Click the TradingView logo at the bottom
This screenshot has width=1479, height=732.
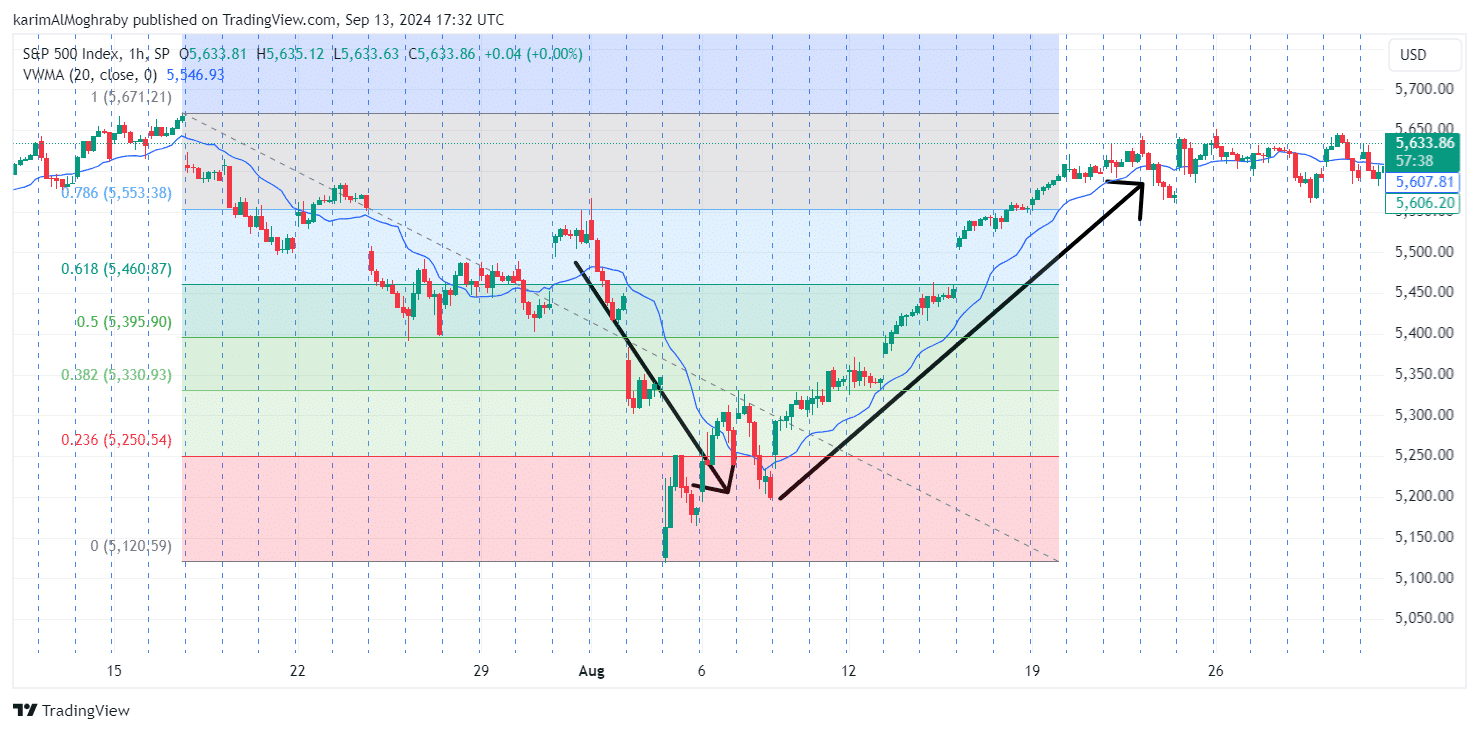coord(71,710)
